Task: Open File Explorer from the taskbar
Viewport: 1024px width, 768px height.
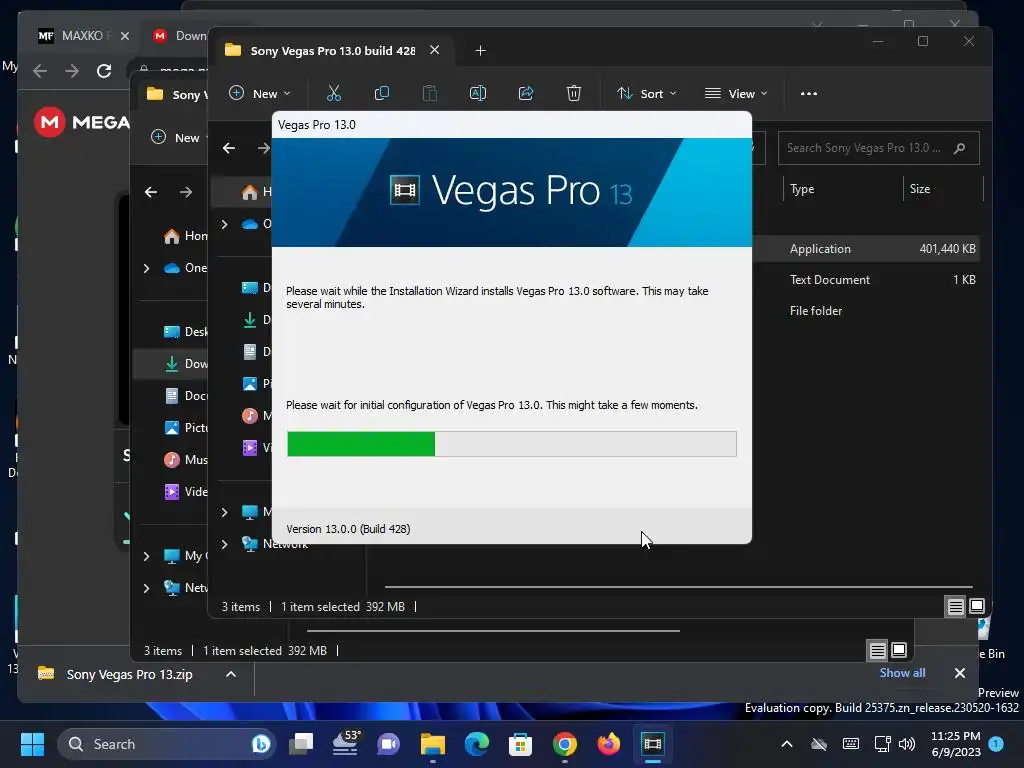Action: [432, 744]
